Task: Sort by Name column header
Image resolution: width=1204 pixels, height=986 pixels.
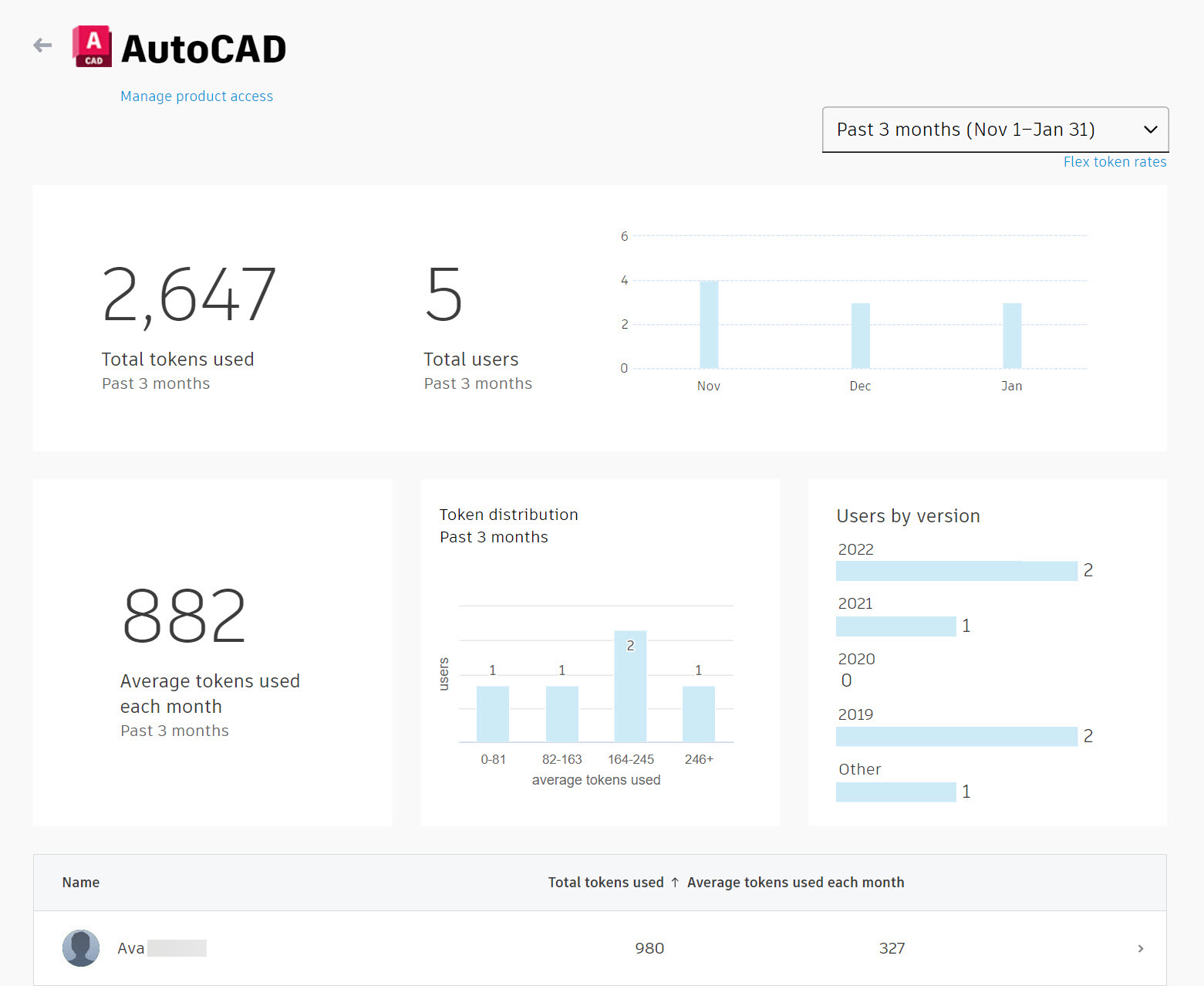Action: pos(81,883)
